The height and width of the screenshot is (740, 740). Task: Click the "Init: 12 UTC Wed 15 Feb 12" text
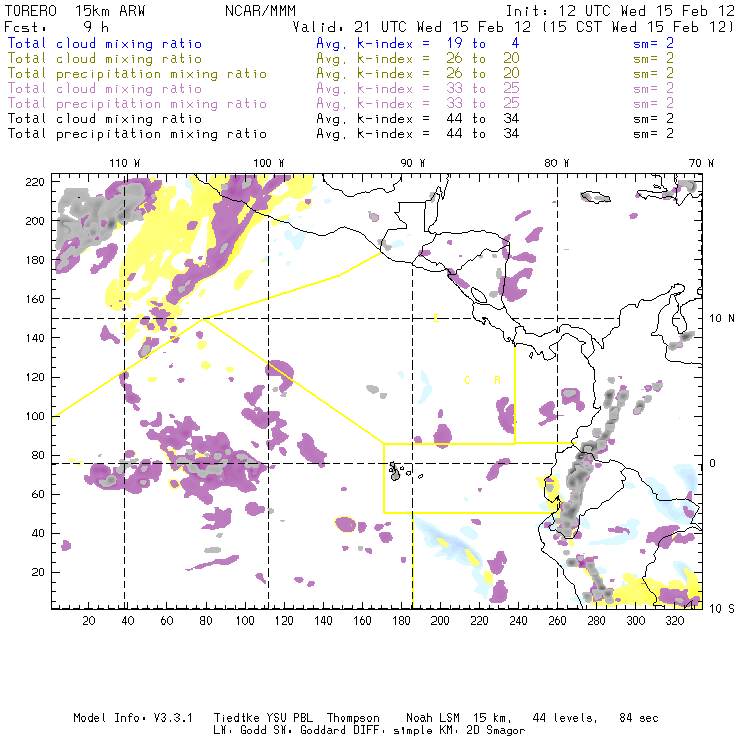pos(620,11)
